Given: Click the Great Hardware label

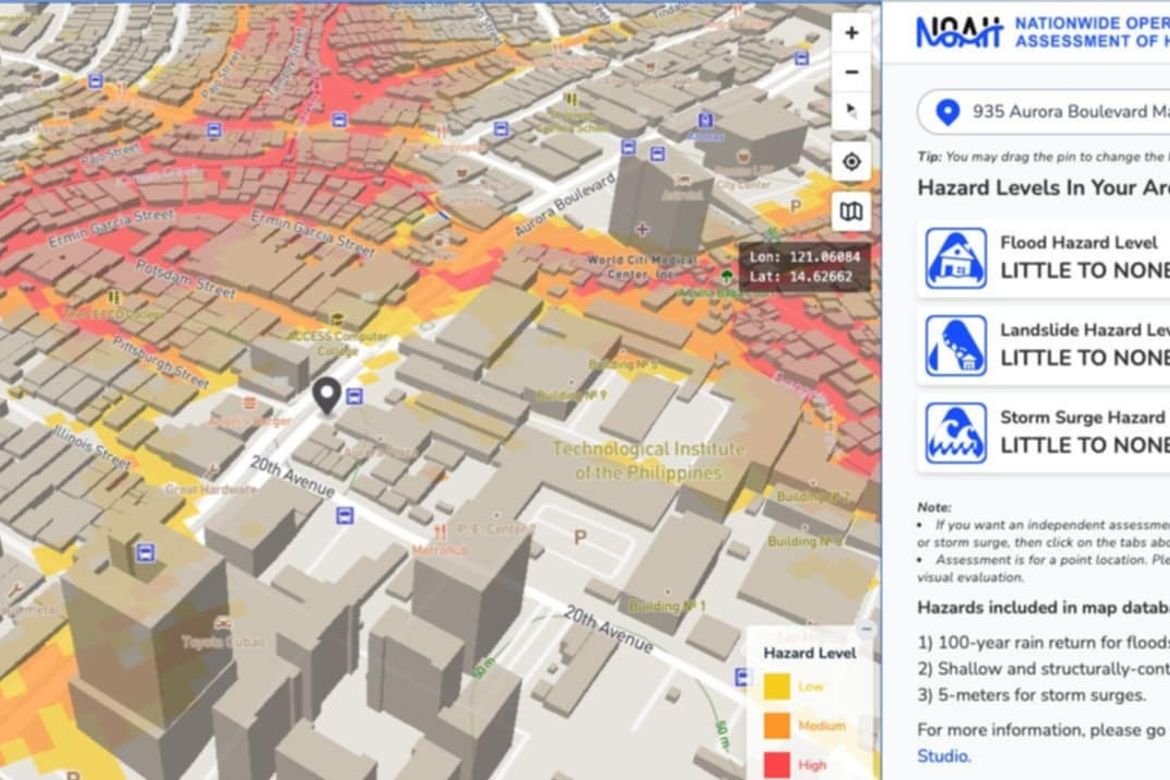Looking at the screenshot, I should click(210, 490).
